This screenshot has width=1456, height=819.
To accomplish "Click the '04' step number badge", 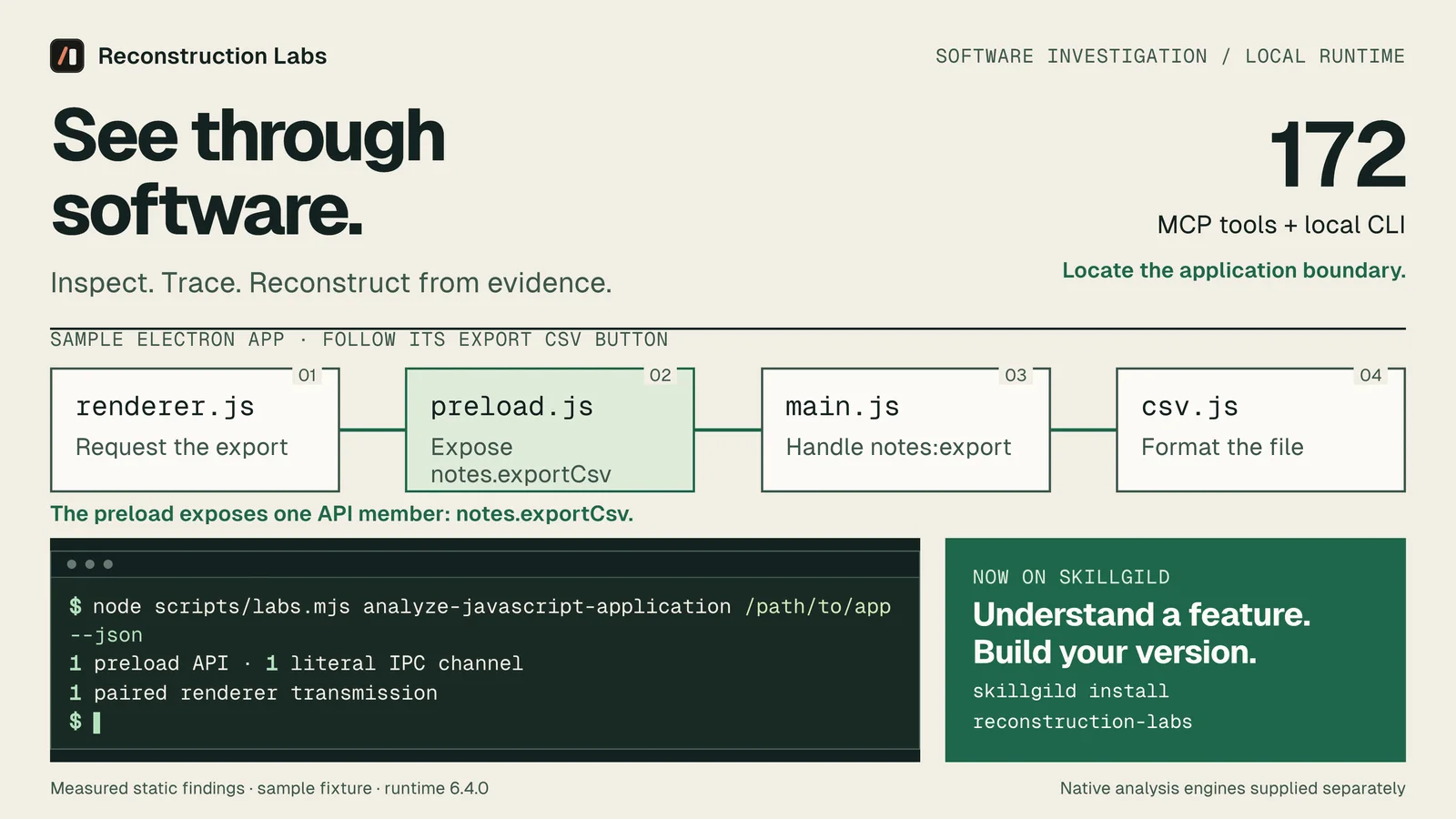I will coord(1370,375).
